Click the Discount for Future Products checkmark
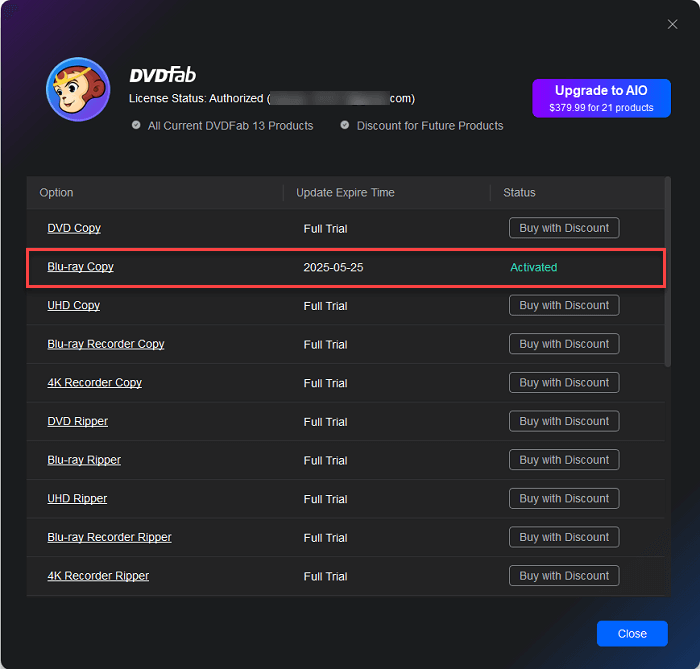 coord(345,126)
